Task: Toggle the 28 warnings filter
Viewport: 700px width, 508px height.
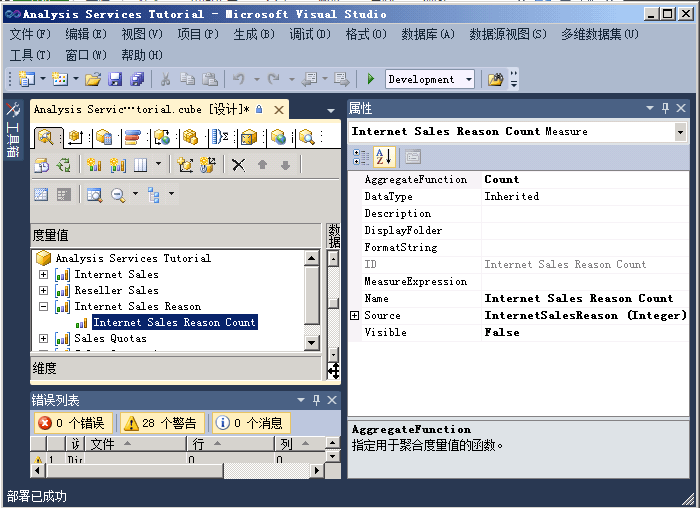Action: 159,423
